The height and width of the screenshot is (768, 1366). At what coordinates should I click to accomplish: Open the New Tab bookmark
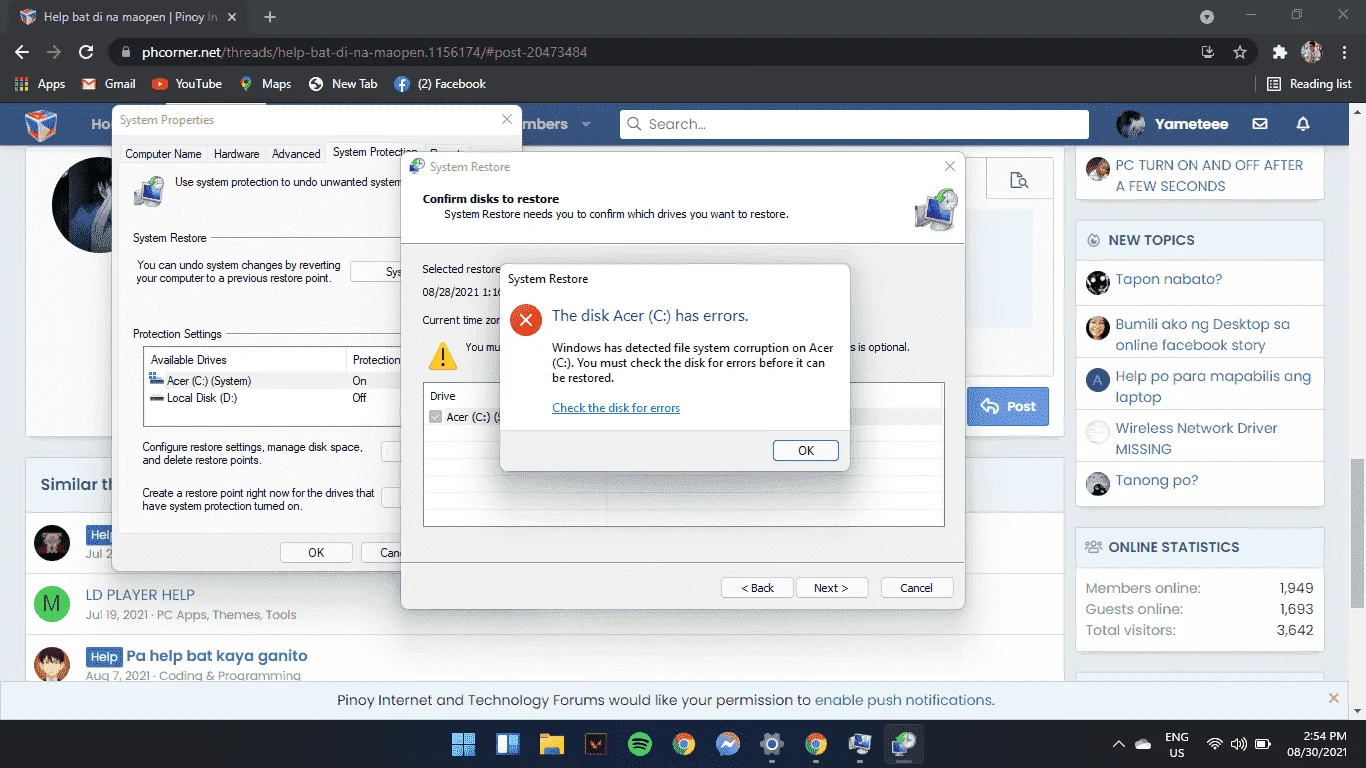[x=342, y=84]
